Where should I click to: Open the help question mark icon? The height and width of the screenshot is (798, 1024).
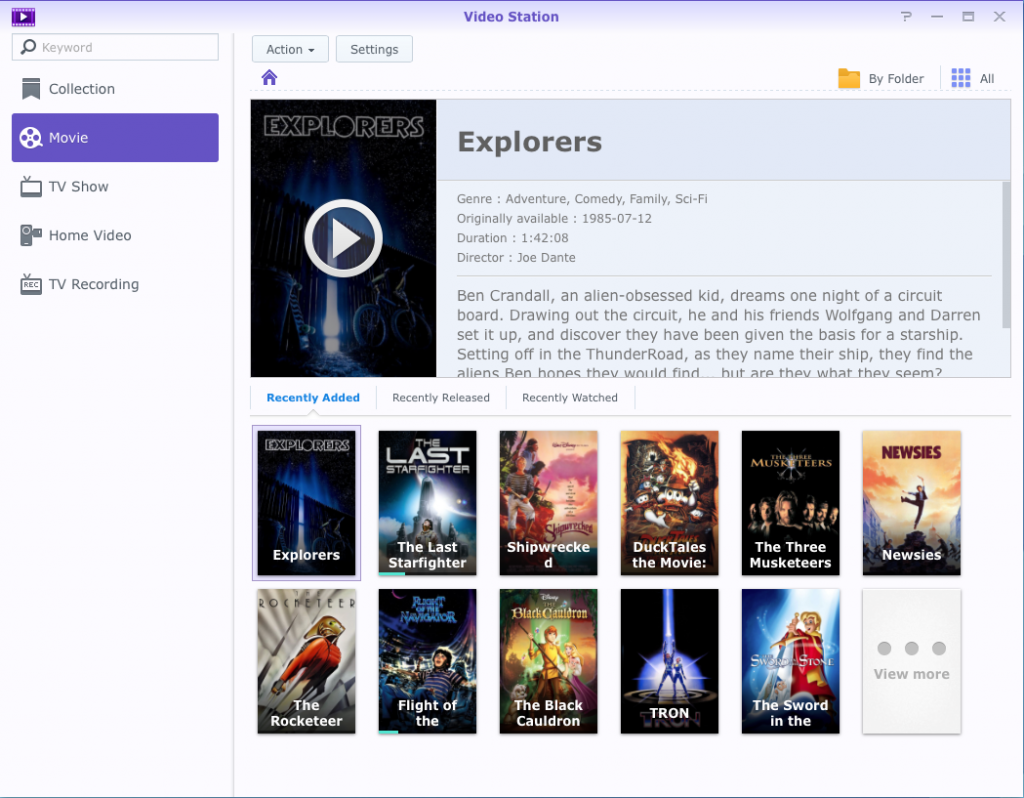[906, 16]
